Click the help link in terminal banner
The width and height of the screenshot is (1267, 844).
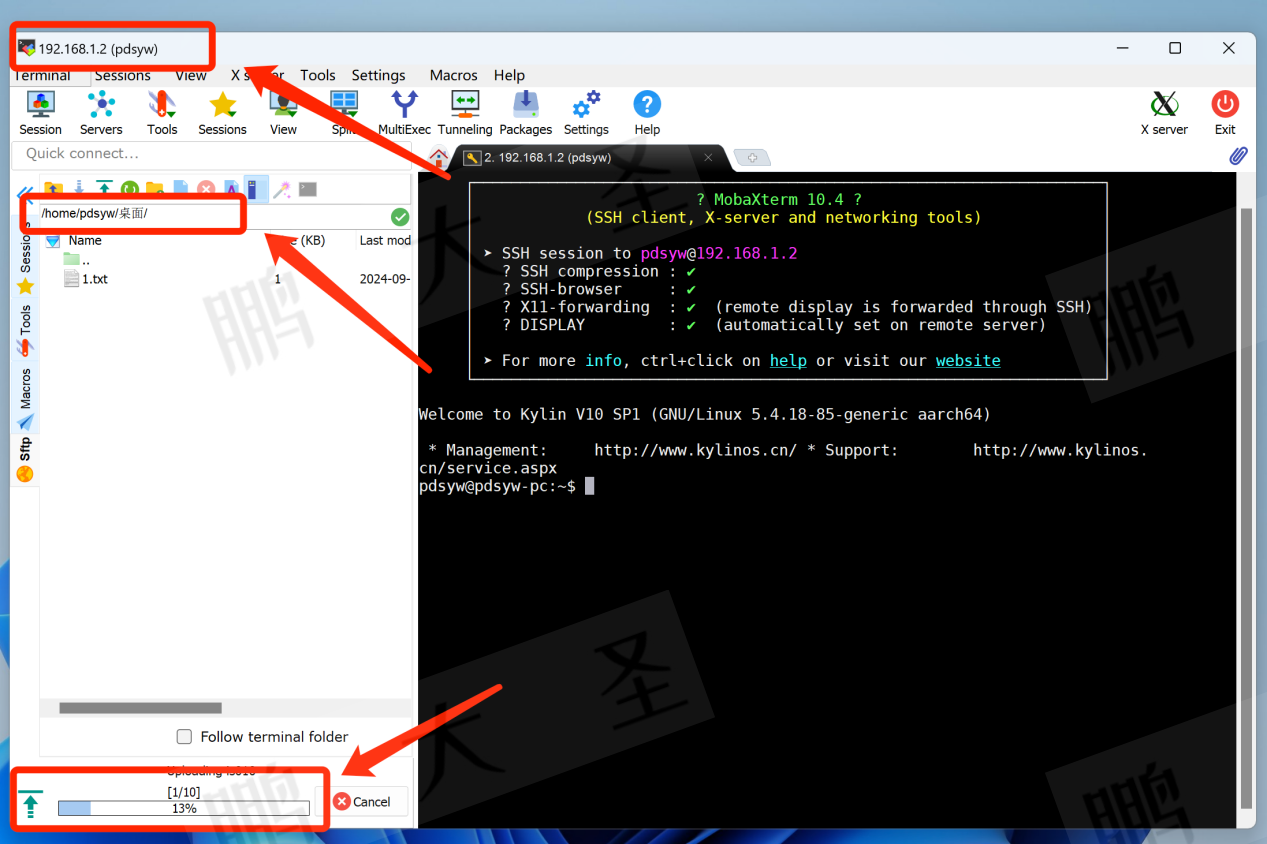pos(788,360)
